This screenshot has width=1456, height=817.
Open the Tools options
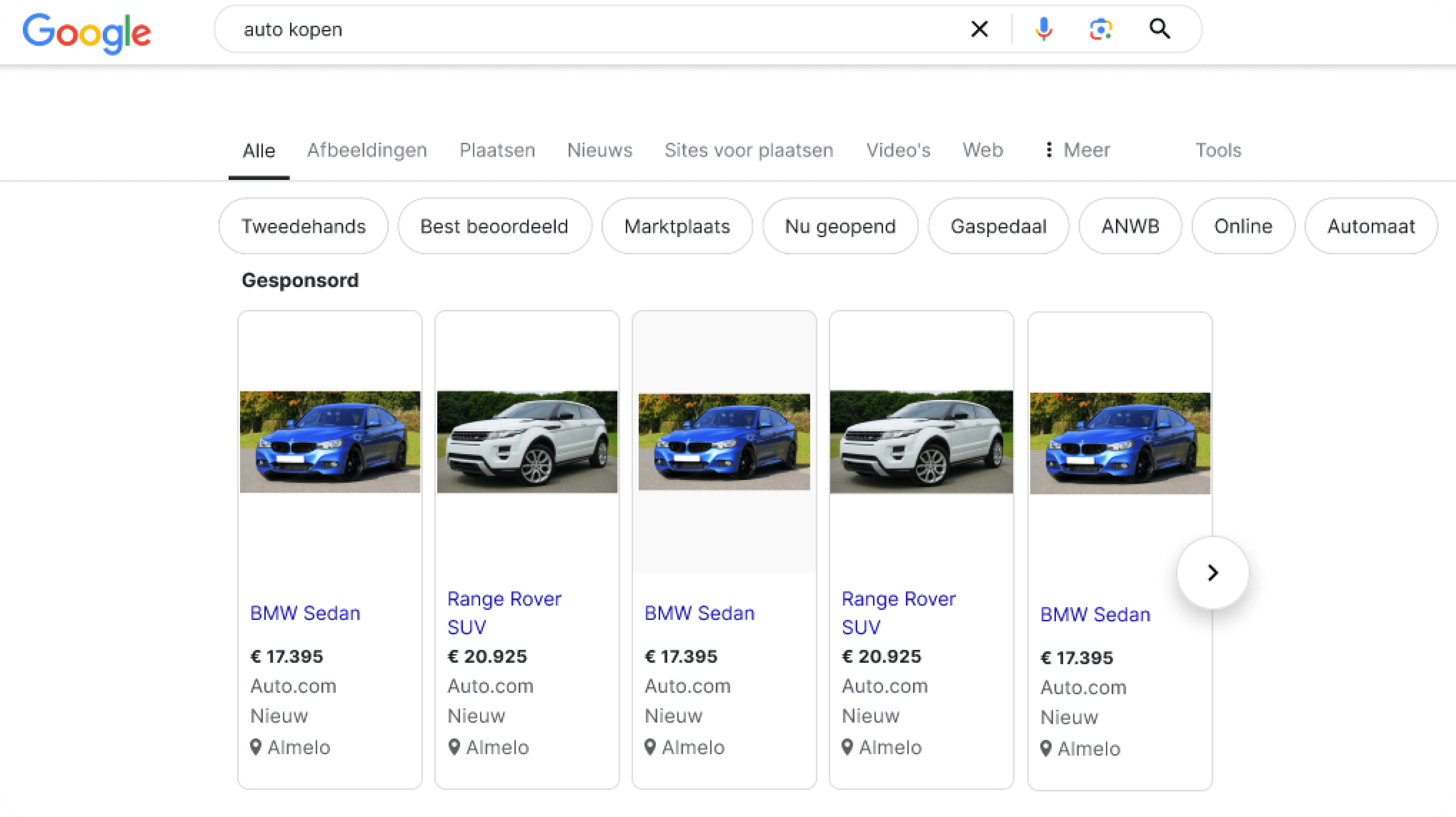1218,150
